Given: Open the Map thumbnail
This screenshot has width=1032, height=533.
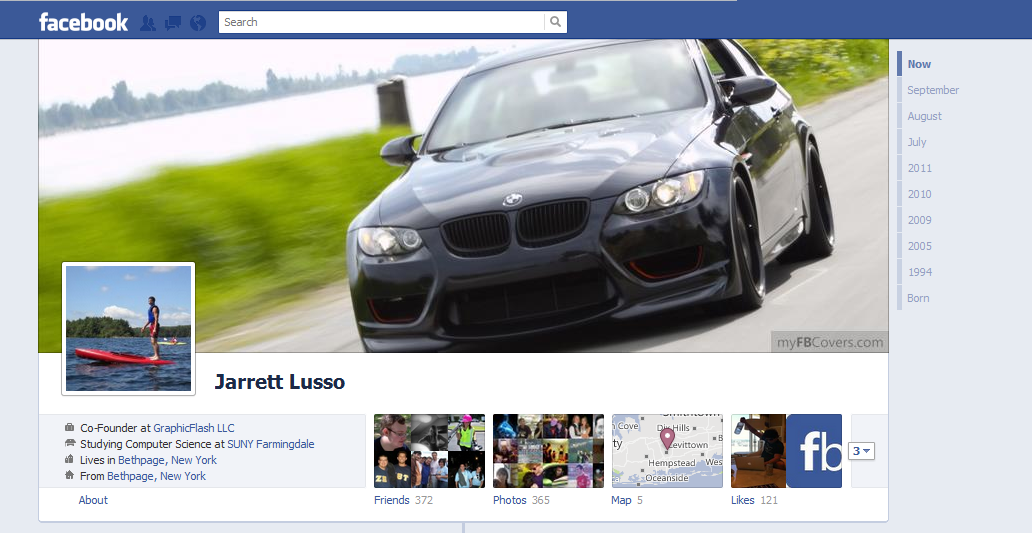Looking at the screenshot, I should pos(667,451).
